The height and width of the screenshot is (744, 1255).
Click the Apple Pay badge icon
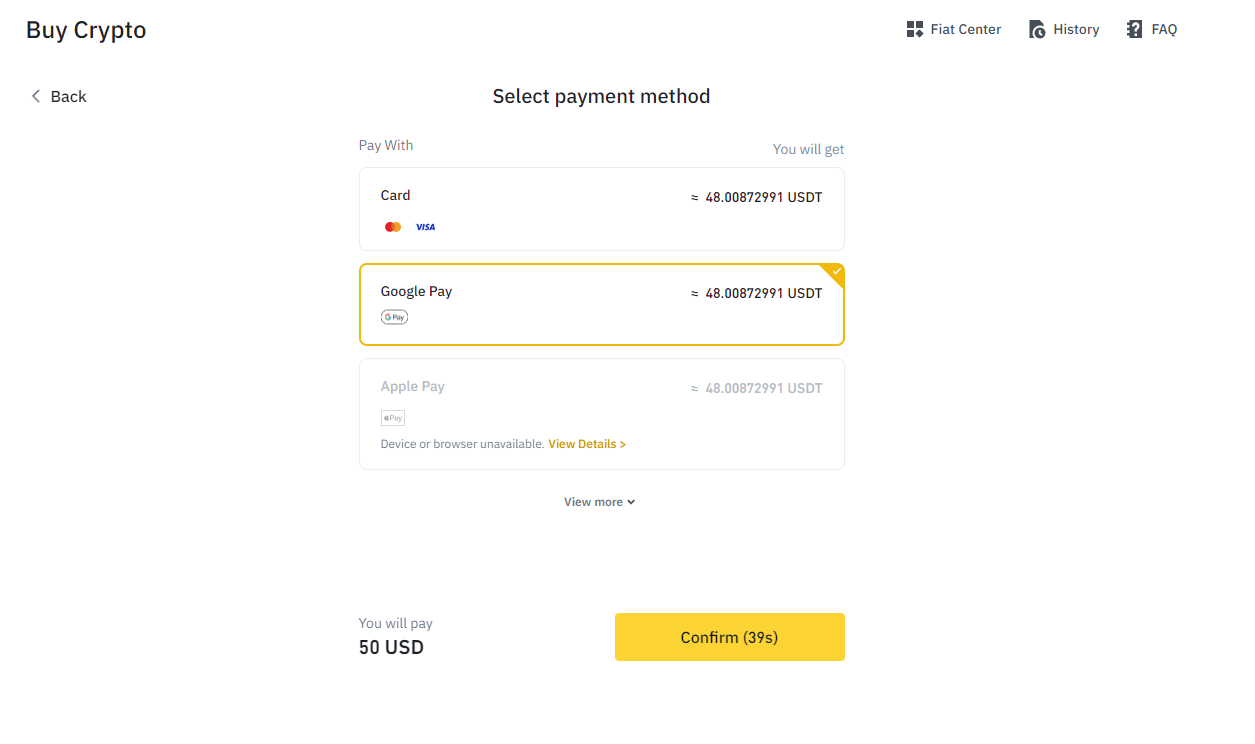point(393,418)
